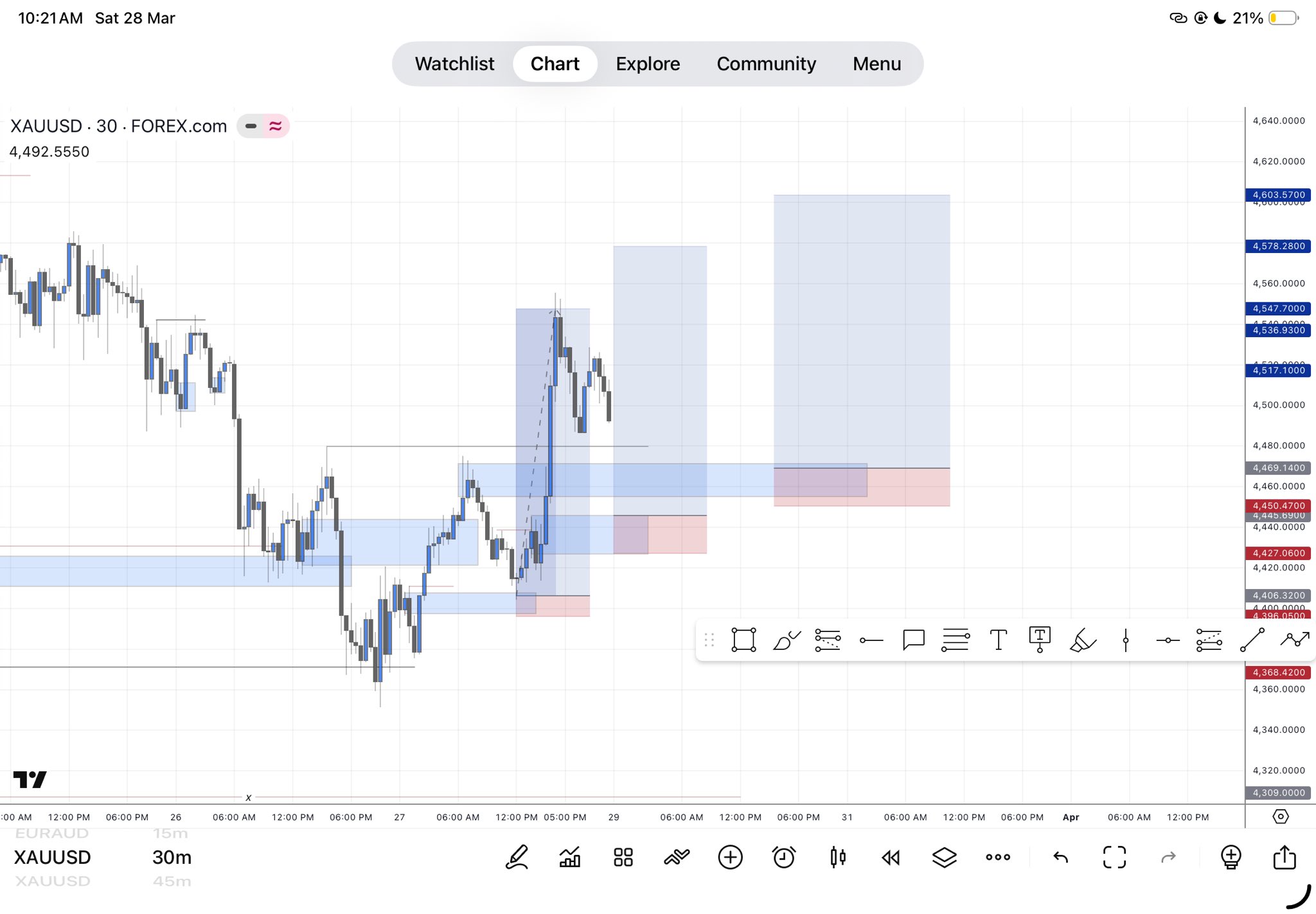Toggle the pink approximate indicator pill
Screen dimensions: 1316x914
click(x=276, y=126)
